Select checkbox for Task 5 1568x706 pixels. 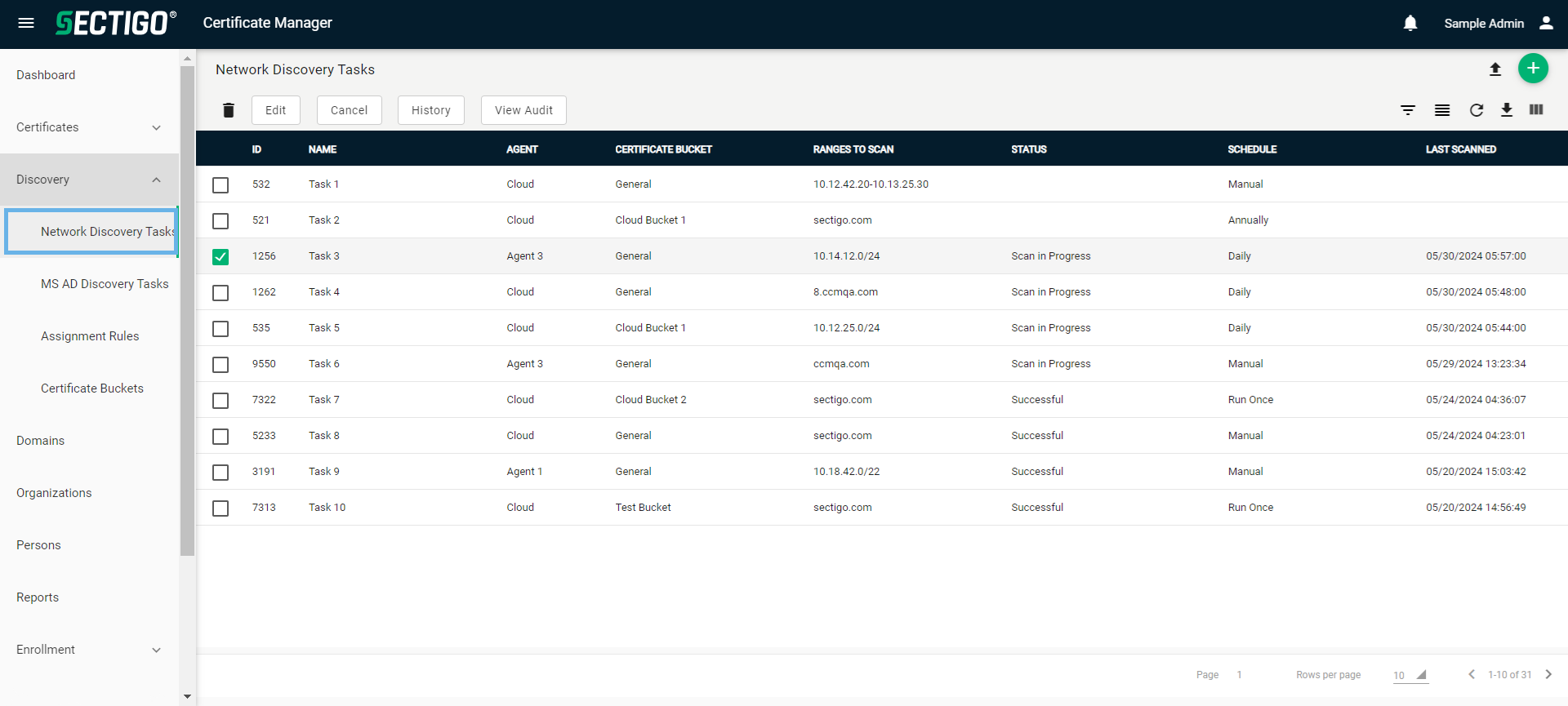point(220,329)
